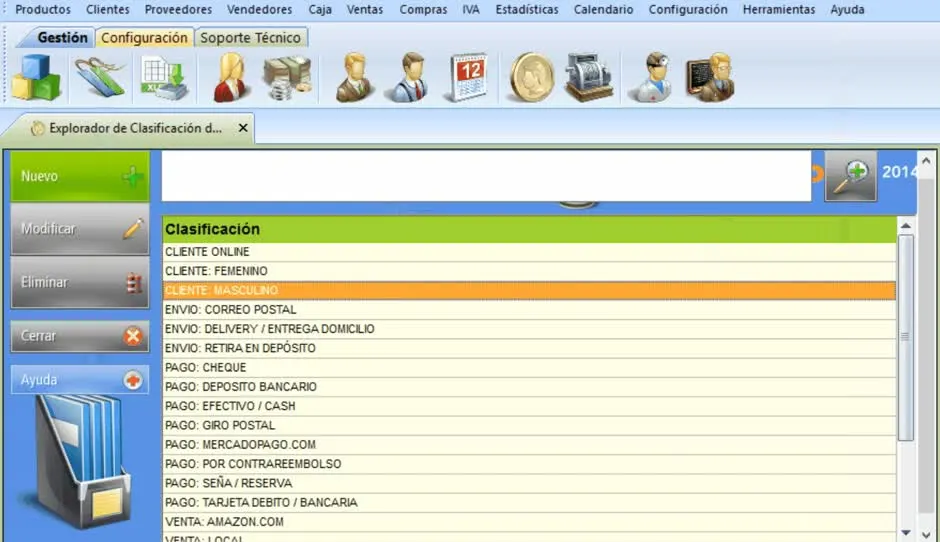Image resolution: width=940 pixels, height=542 pixels.
Task: Click the stack of money icon
Action: pyautogui.click(x=288, y=78)
